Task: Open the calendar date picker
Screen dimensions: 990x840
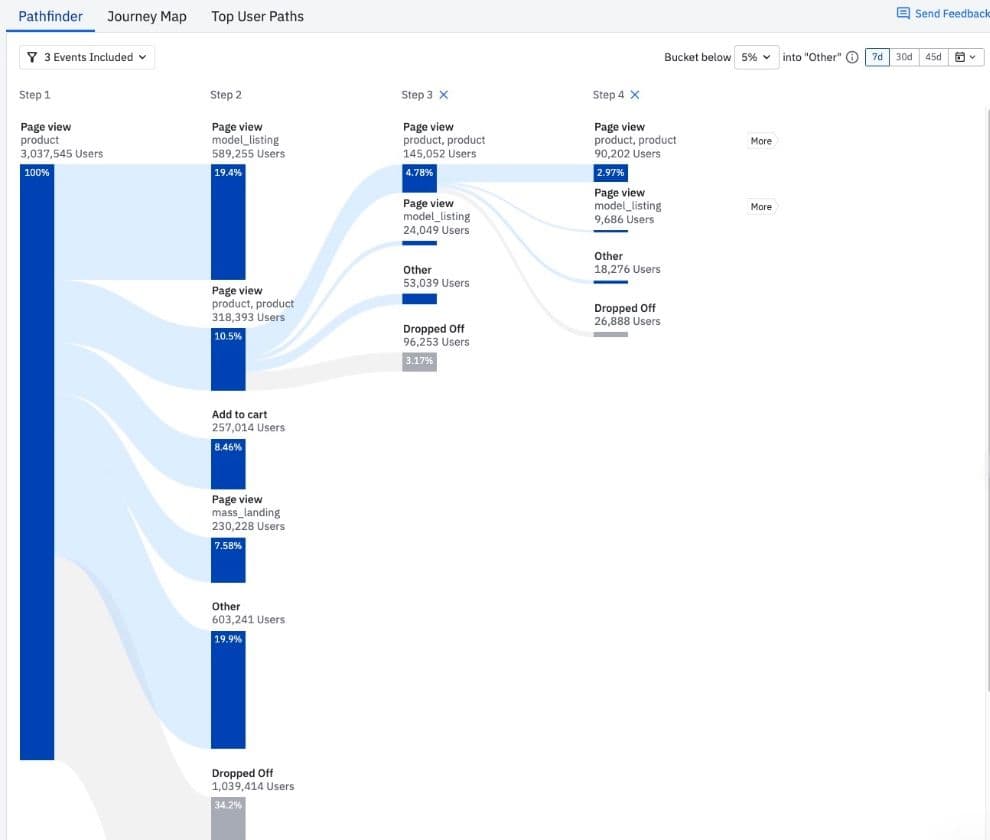Action: pos(965,58)
